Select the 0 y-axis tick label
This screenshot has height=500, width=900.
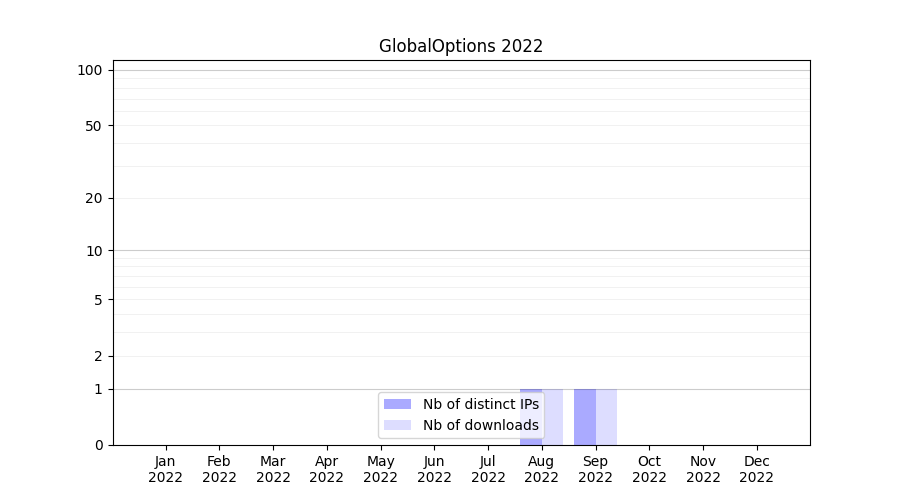click(98, 445)
